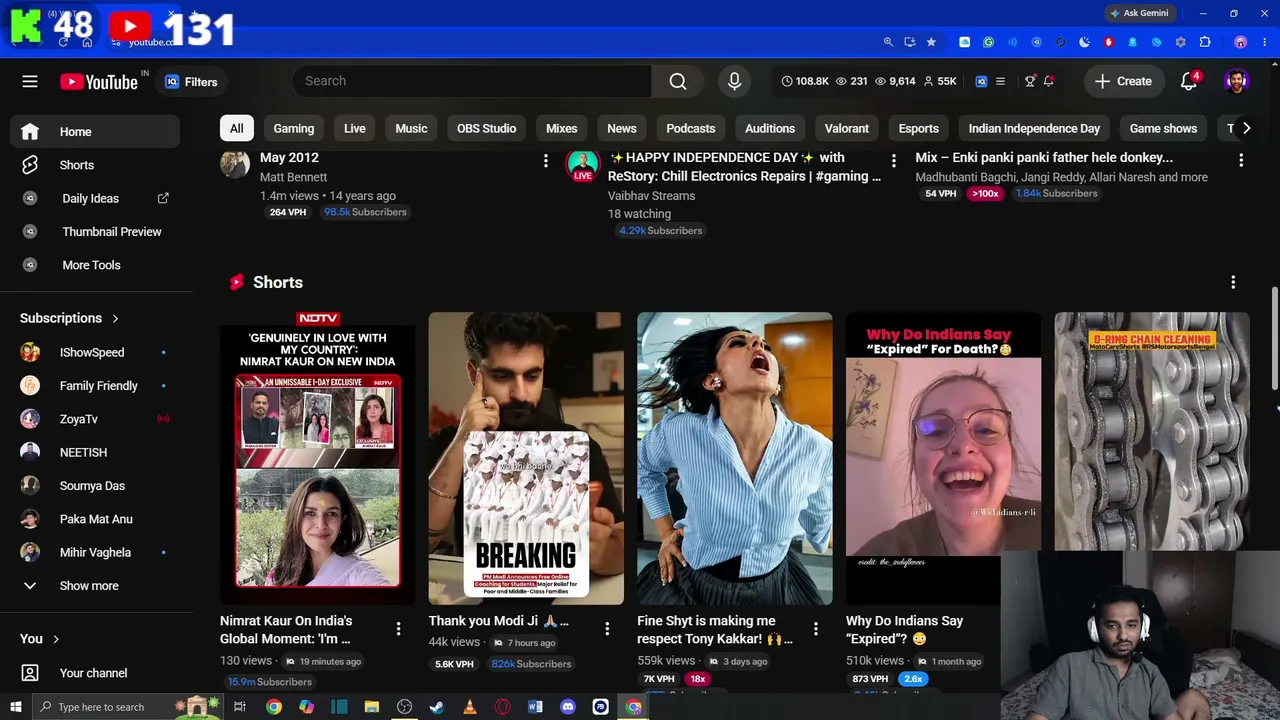Click Ask Gemini in the browser title bar
Viewport: 1280px width, 720px height.
click(1139, 13)
